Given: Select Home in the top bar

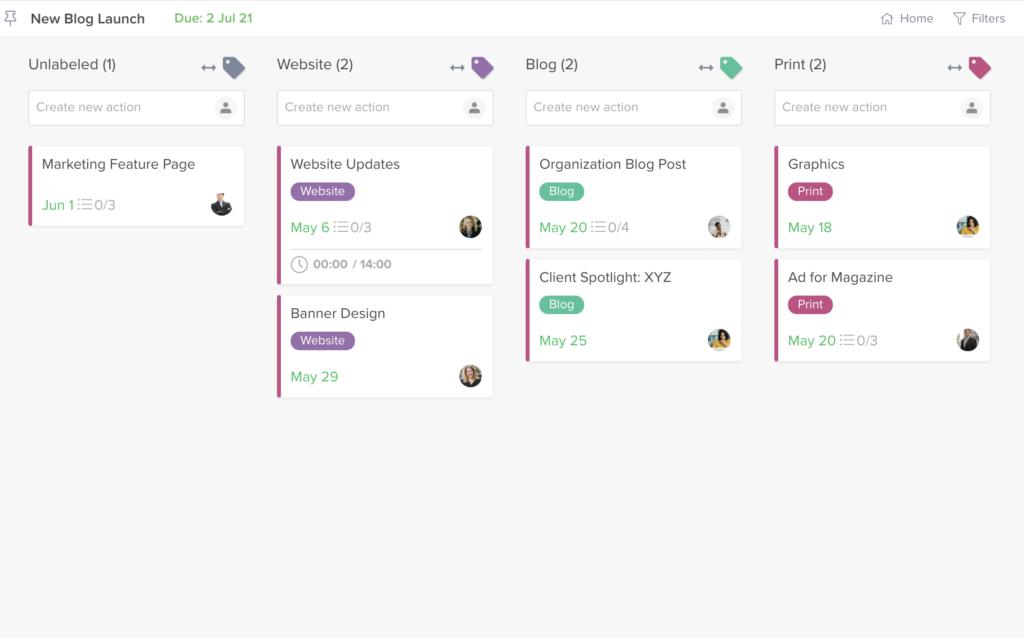Looking at the screenshot, I should tap(906, 17).
